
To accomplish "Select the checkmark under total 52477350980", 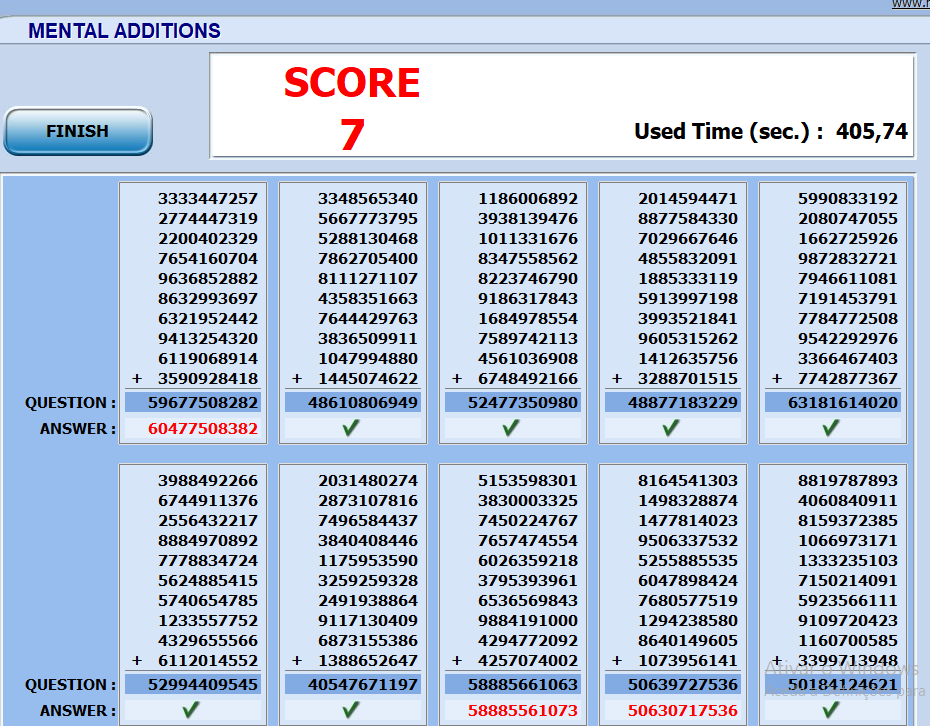I will click(x=512, y=427).
